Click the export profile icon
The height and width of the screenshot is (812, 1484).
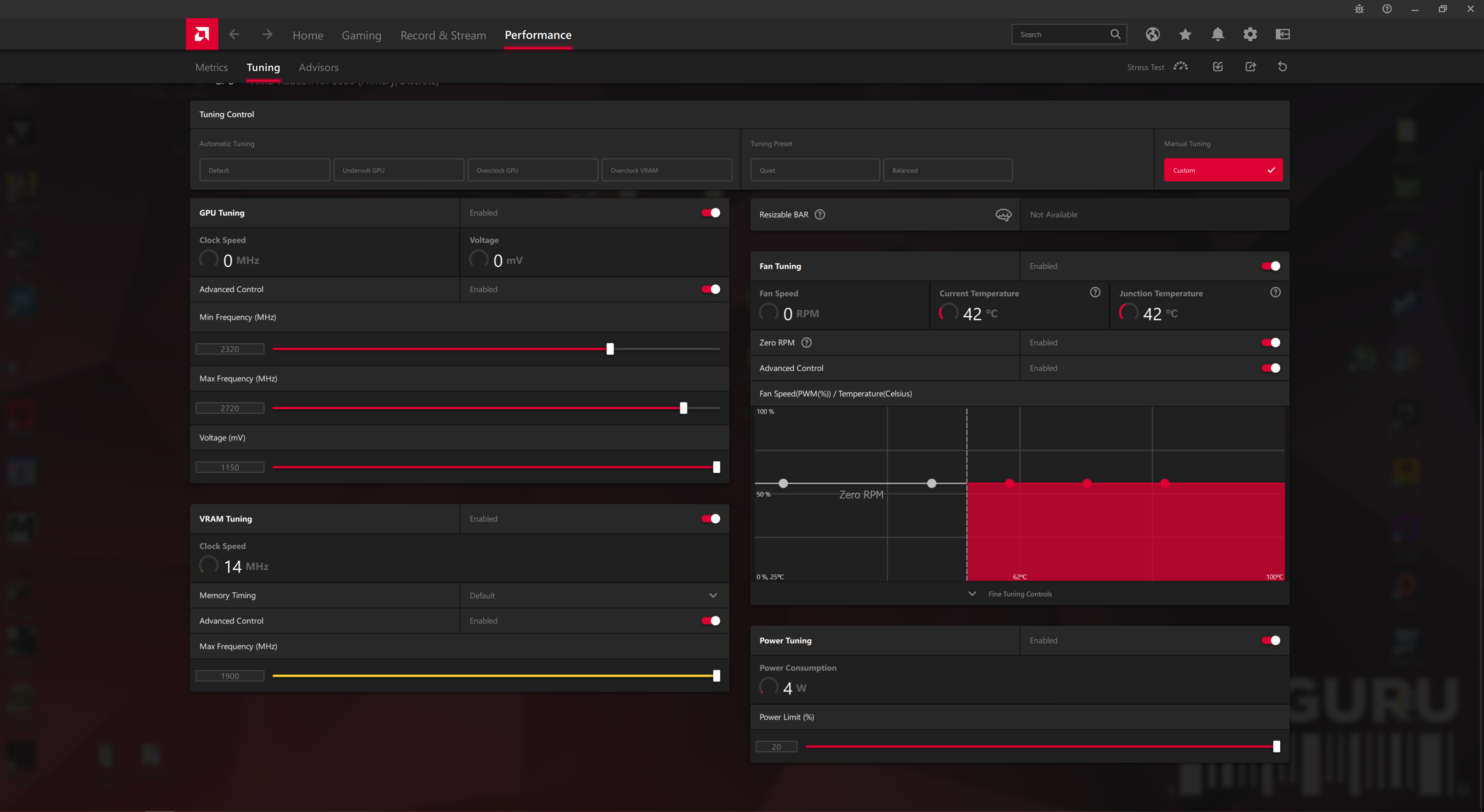[1250, 67]
